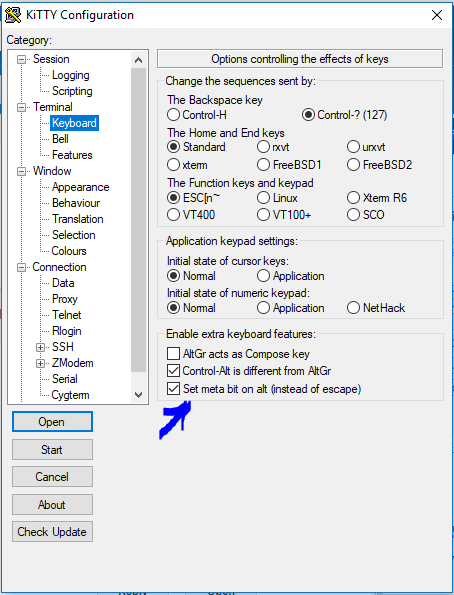Click the Open button
Image resolution: width=454 pixels, height=595 pixels.
coord(52,422)
